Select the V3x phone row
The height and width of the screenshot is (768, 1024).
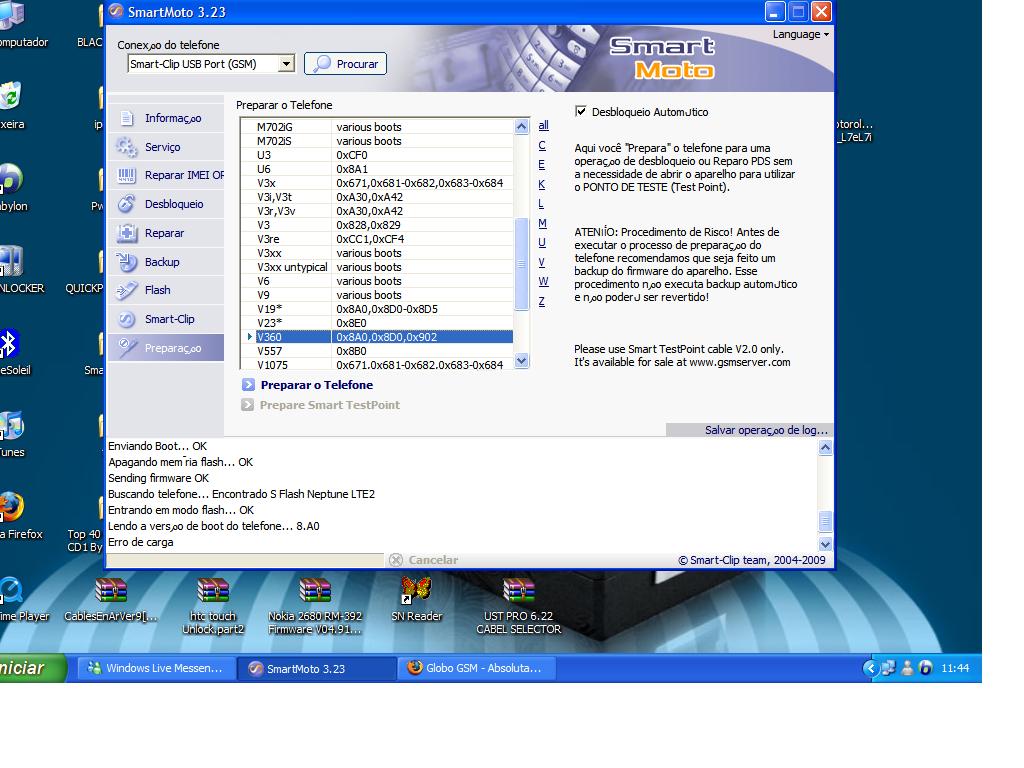point(377,183)
